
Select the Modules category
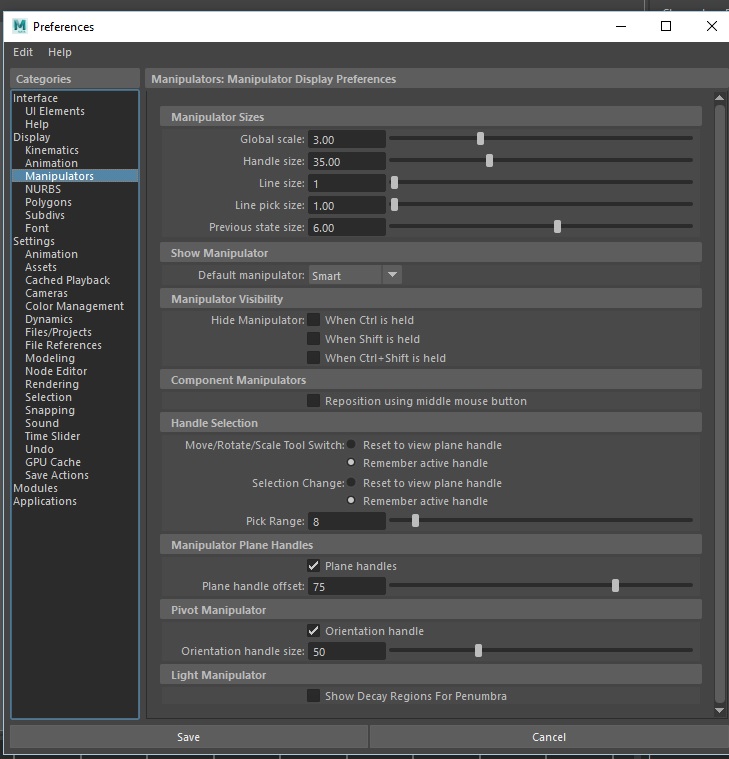click(x=35, y=488)
